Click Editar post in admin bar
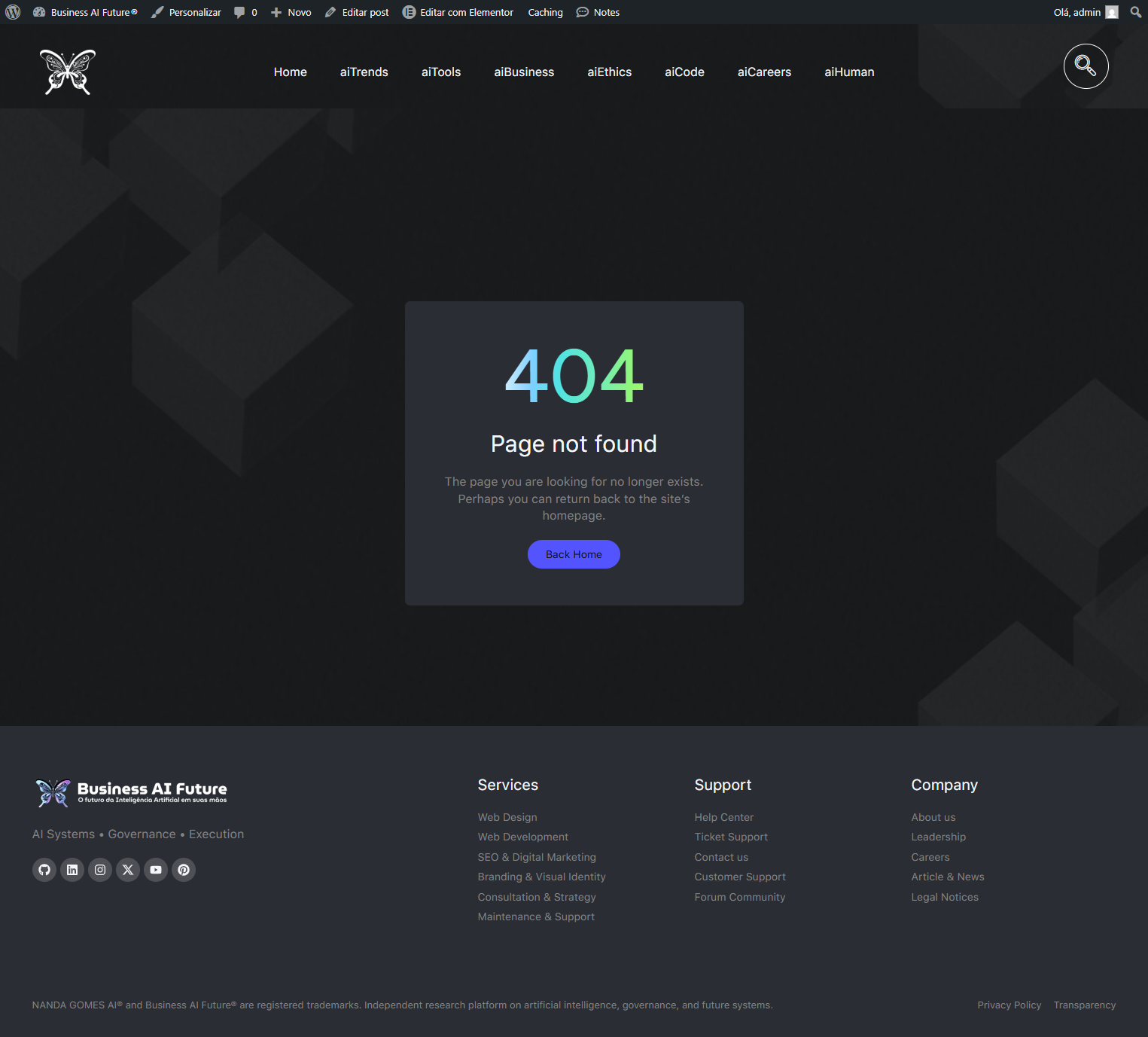 point(357,12)
